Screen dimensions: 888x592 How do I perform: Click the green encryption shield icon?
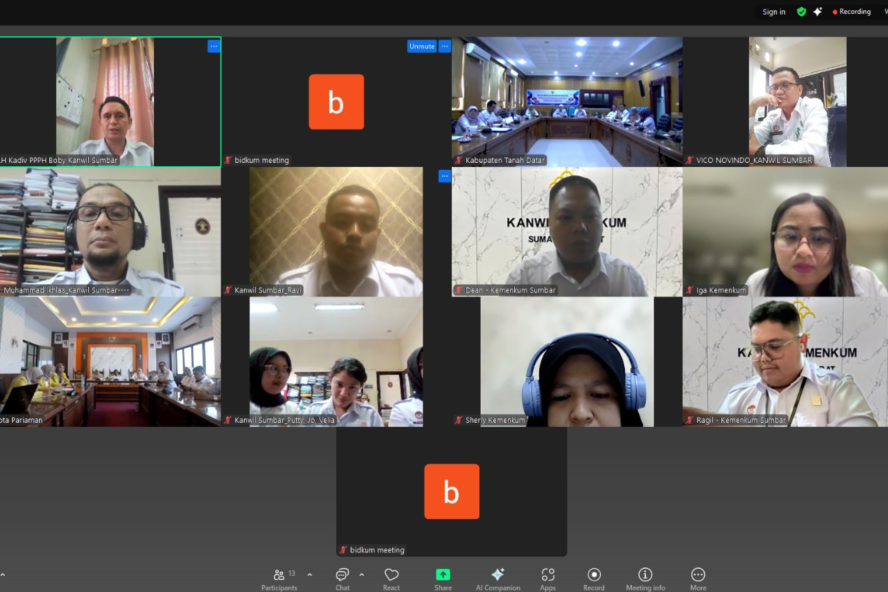point(801,12)
